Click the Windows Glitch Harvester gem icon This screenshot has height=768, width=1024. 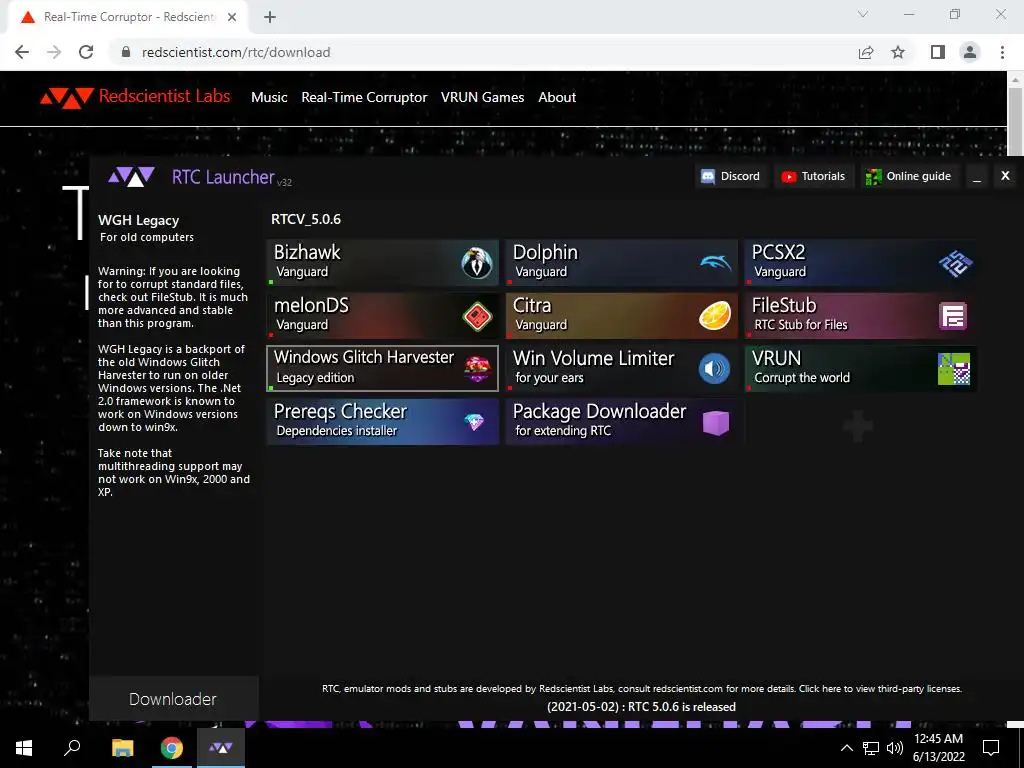pyautogui.click(x=477, y=369)
